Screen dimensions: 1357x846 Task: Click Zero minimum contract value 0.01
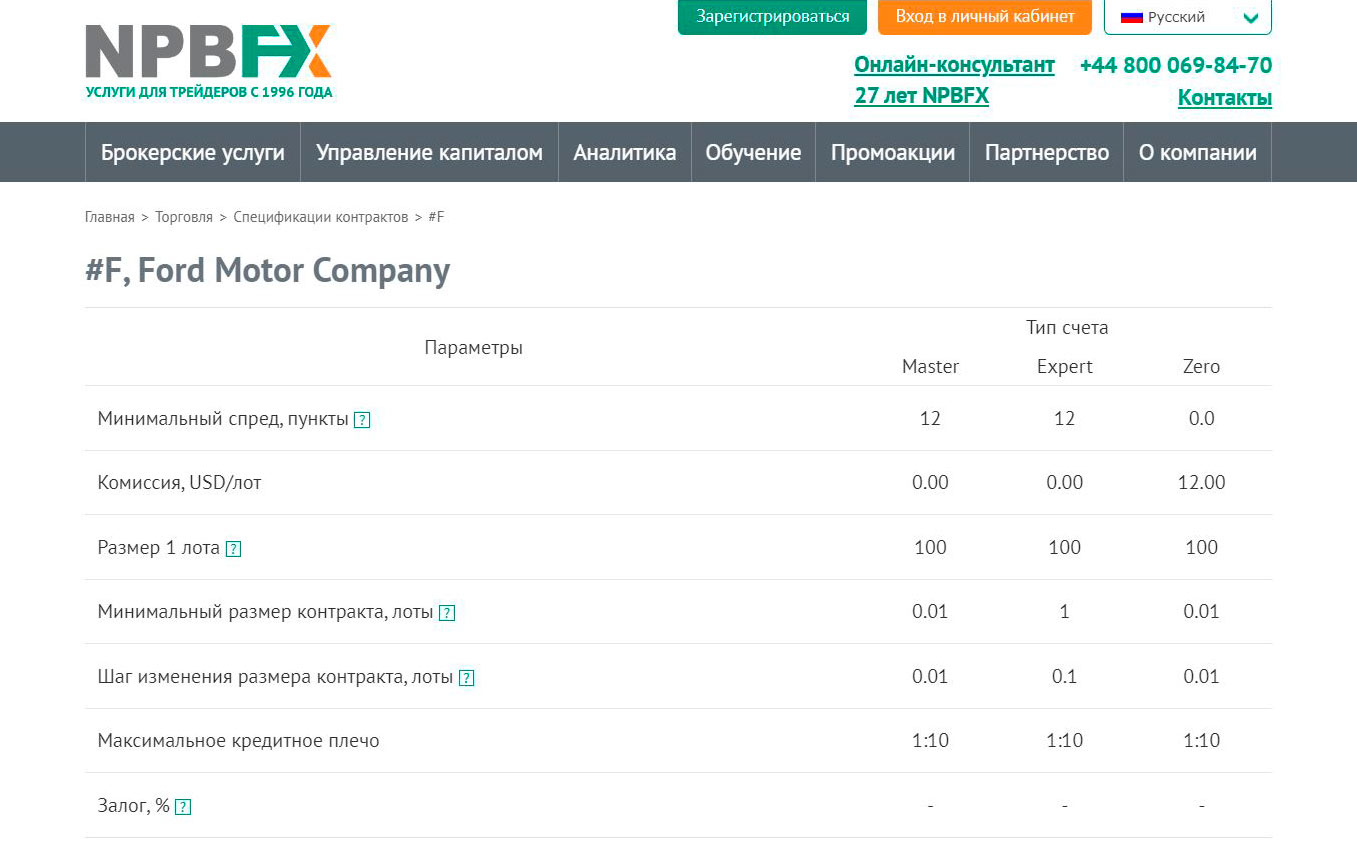1201,612
